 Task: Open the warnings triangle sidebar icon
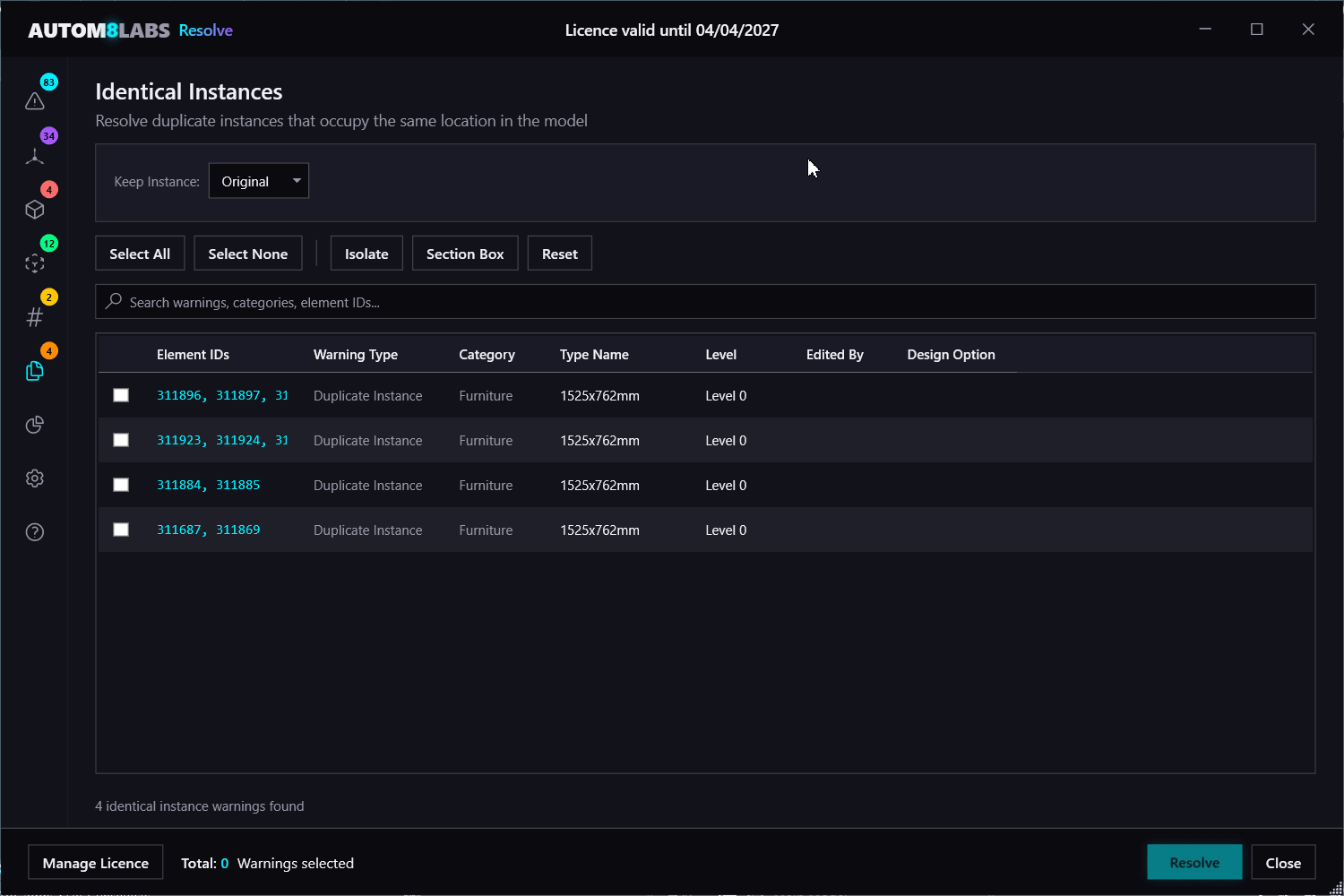click(x=35, y=101)
